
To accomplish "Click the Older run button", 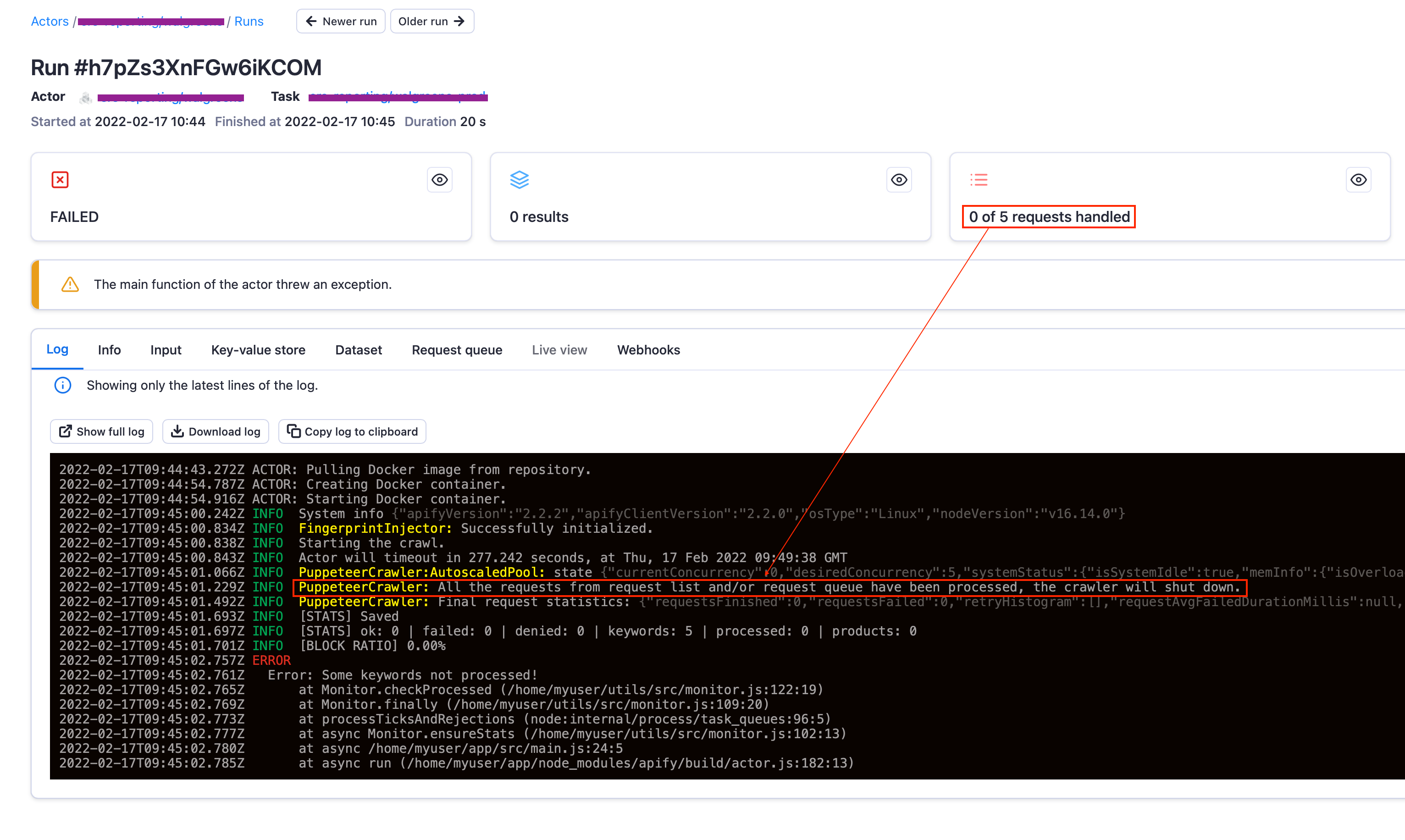I will [x=432, y=21].
